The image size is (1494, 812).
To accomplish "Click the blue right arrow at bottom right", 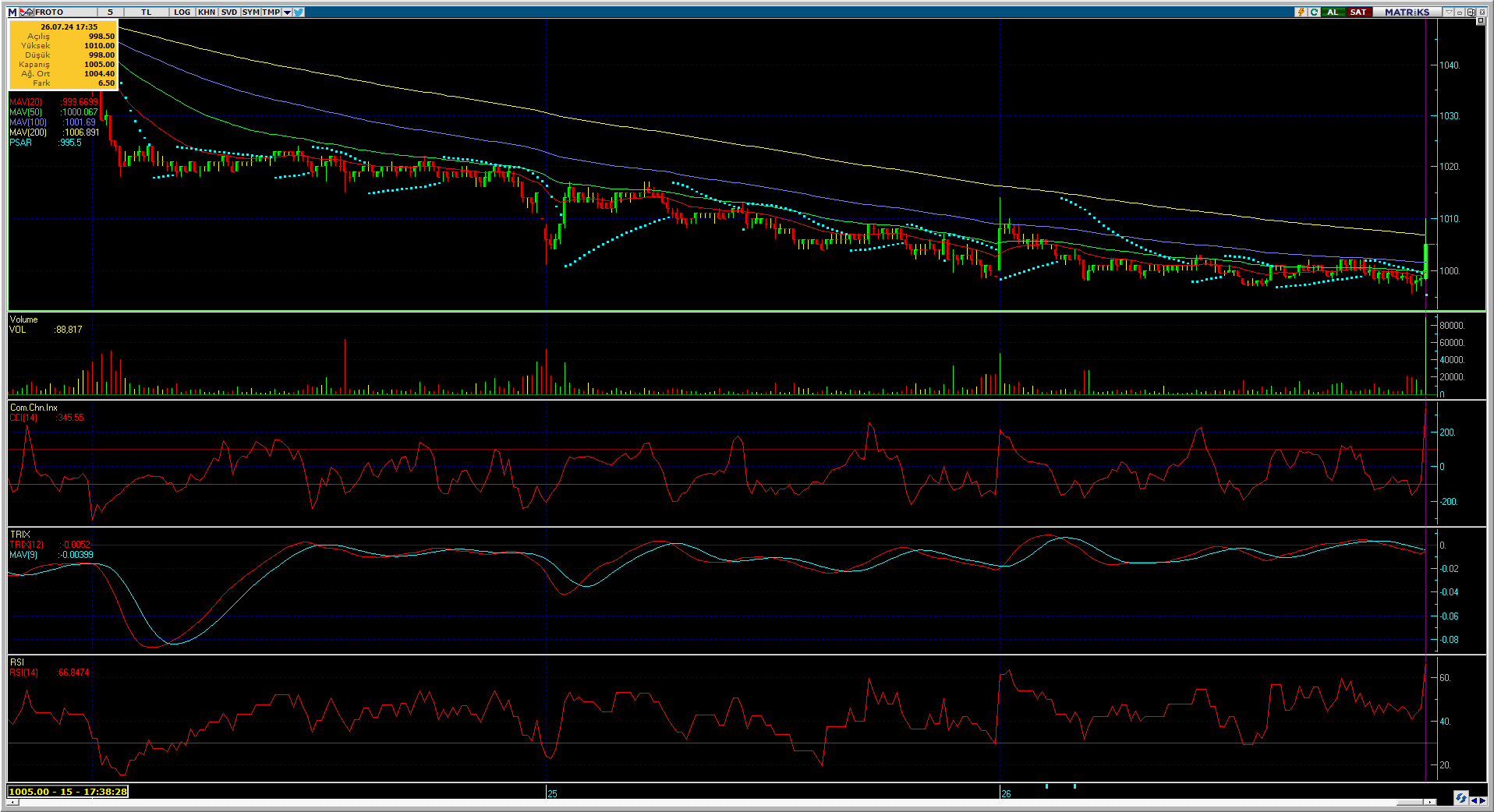I will coord(1482,800).
